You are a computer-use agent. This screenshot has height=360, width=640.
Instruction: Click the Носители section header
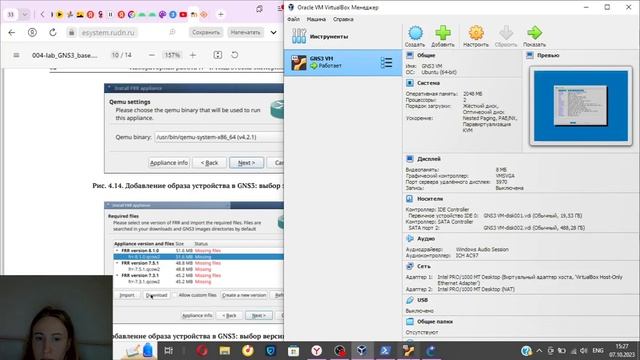[x=430, y=199]
